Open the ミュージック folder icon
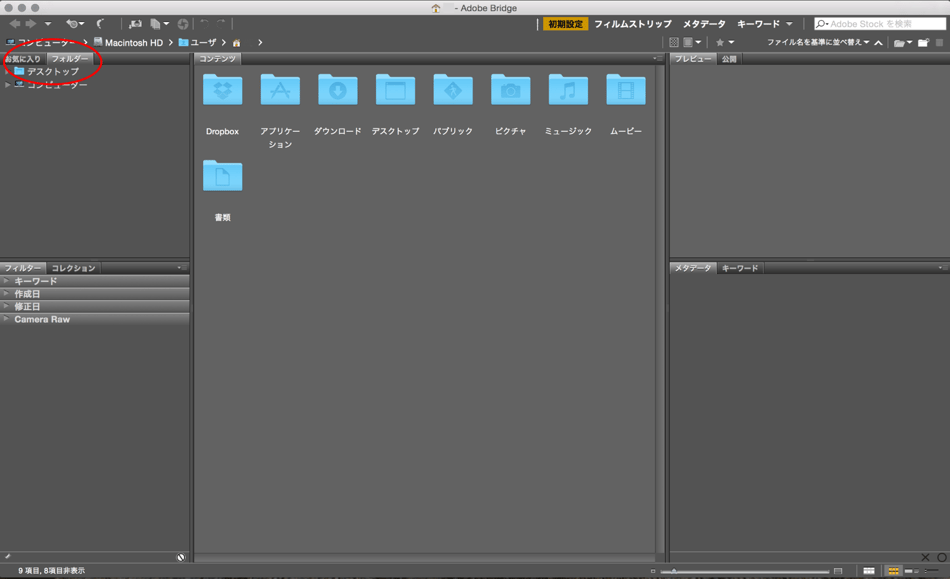This screenshot has width=950, height=579. (568, 91)
